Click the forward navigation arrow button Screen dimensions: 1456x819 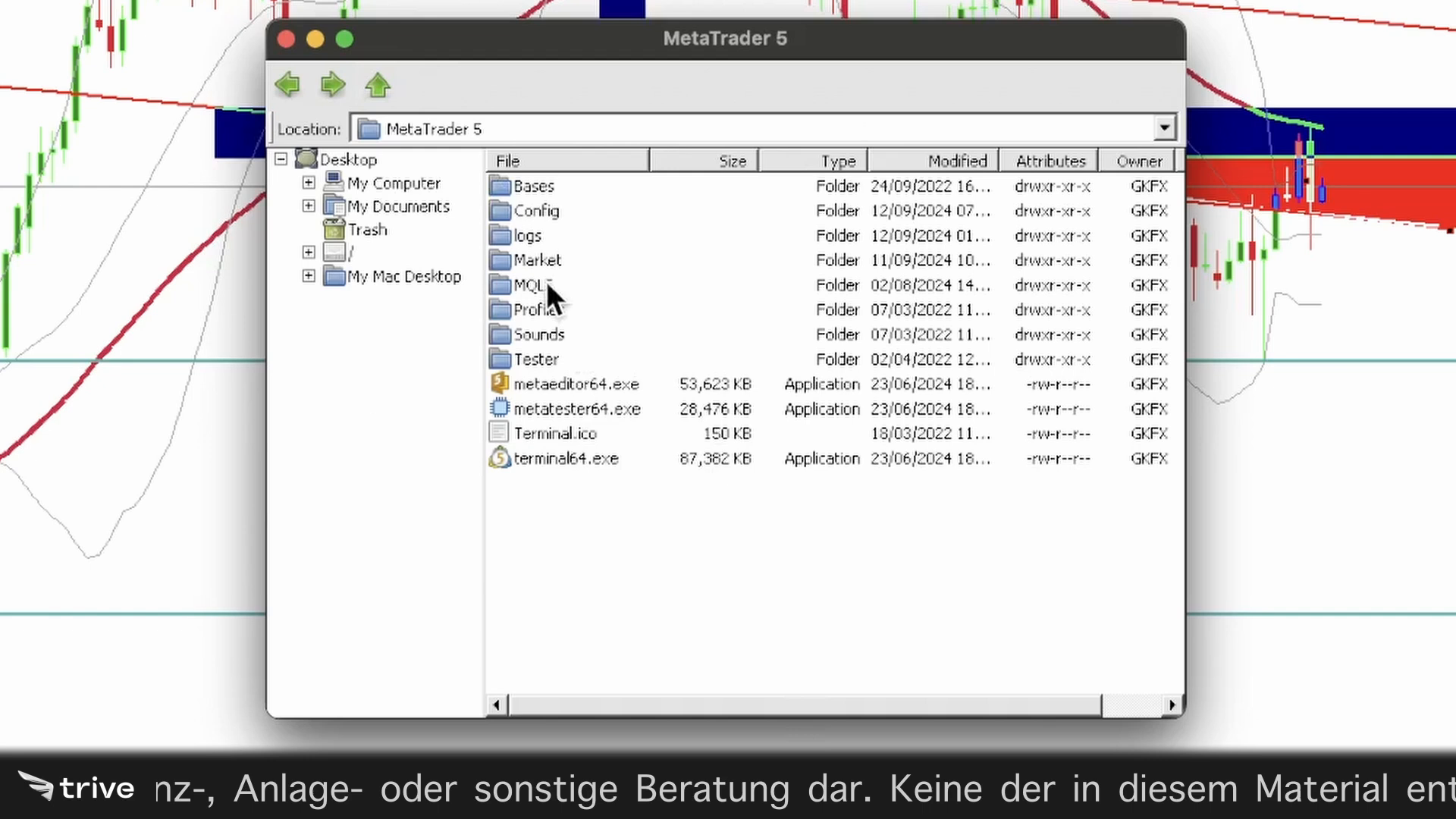[x=332, y=84]
